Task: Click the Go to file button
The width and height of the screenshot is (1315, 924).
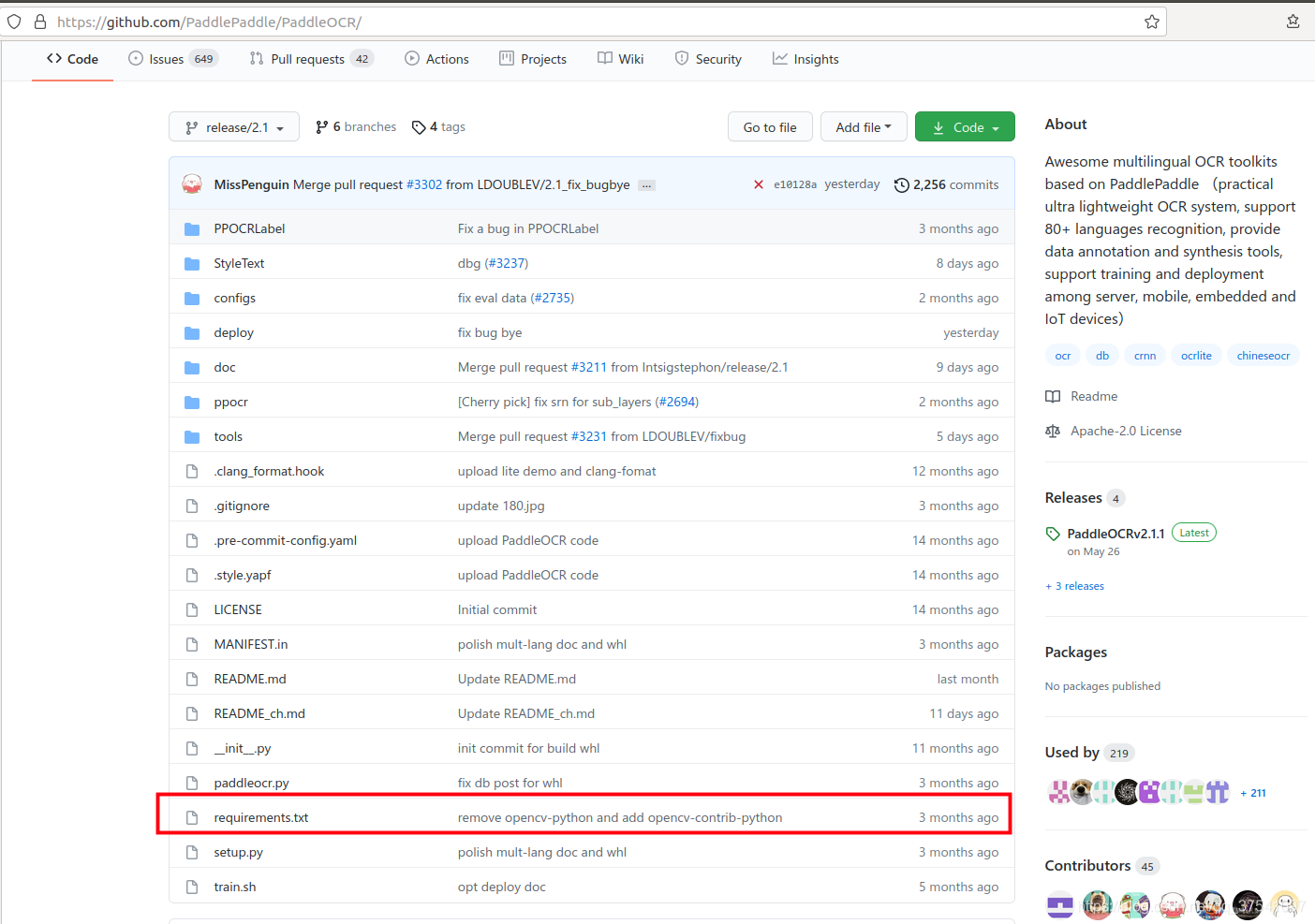Action: point(770,127)
